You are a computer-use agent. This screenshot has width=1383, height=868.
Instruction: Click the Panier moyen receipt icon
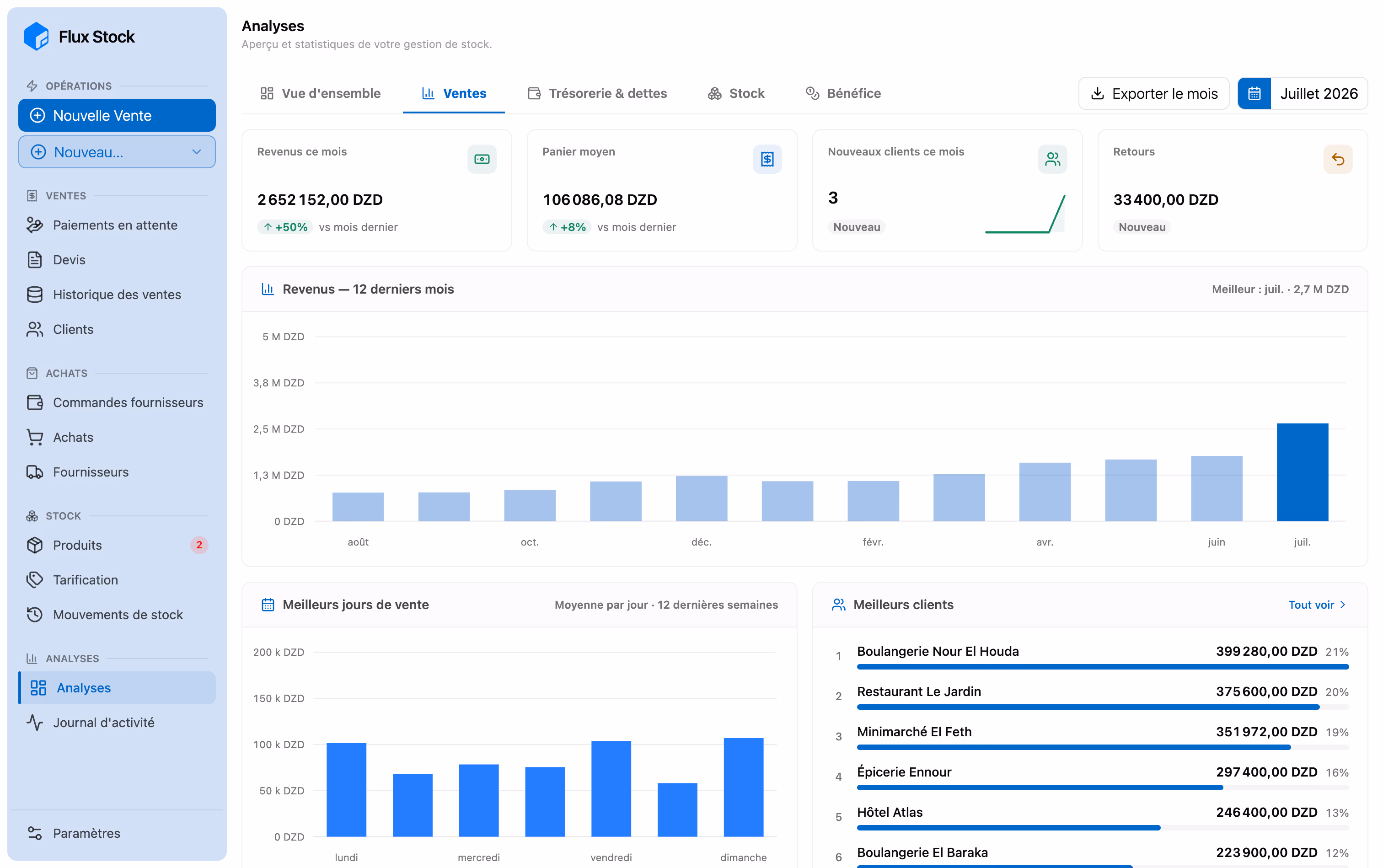tap(767, 159)
